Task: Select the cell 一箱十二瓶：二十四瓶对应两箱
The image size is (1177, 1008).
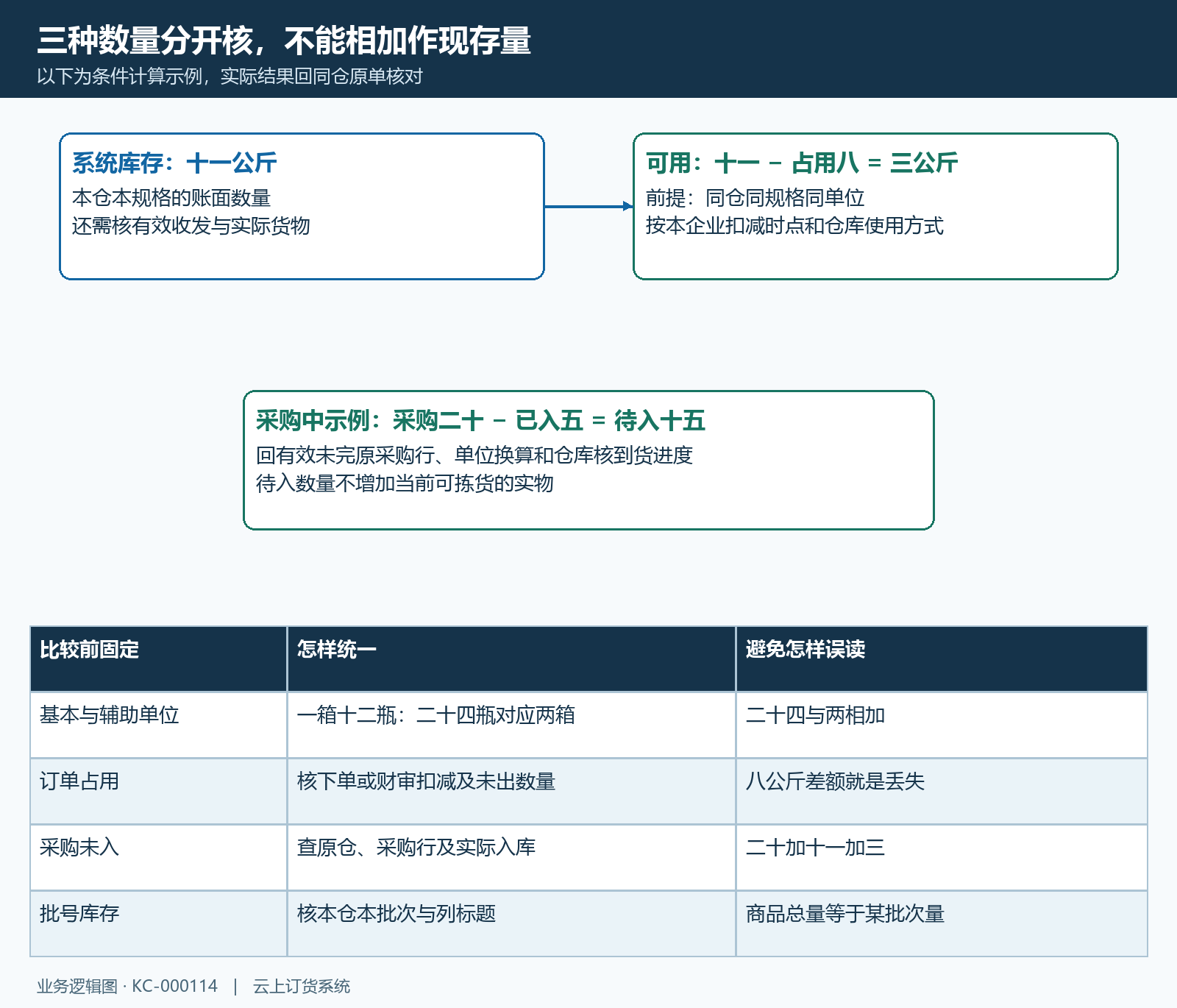Action: tap(511, 725)
